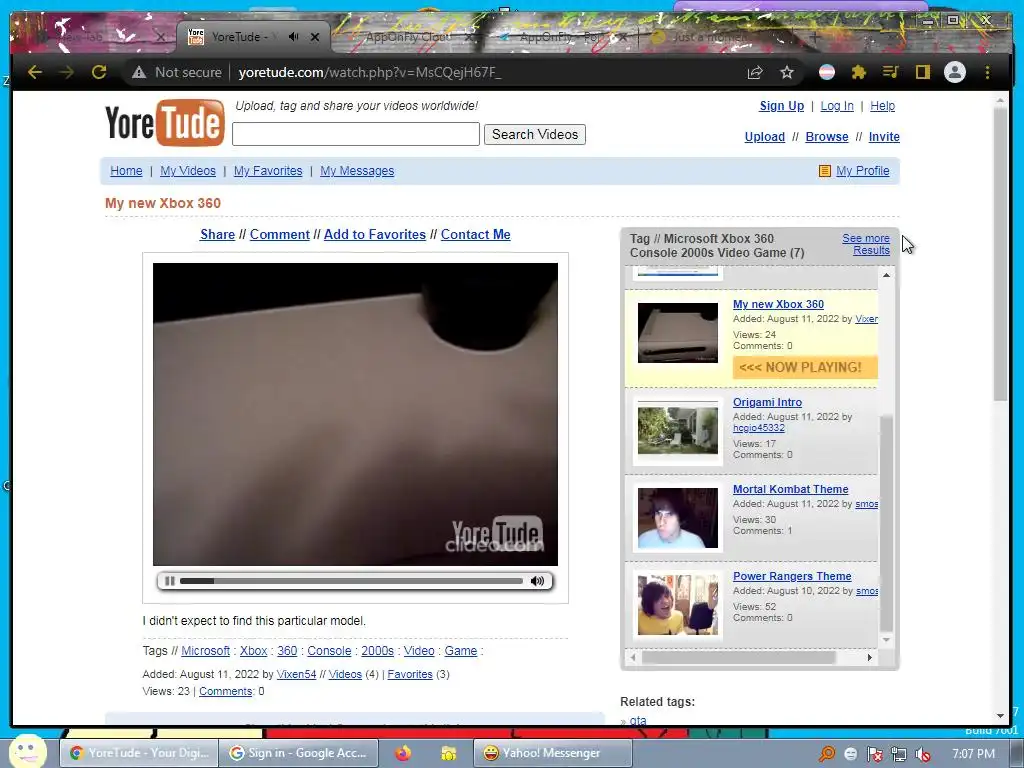The image size is (1024, 768).
Task: Open My Messages in the nav bar
Action: [x=357, y=171]
